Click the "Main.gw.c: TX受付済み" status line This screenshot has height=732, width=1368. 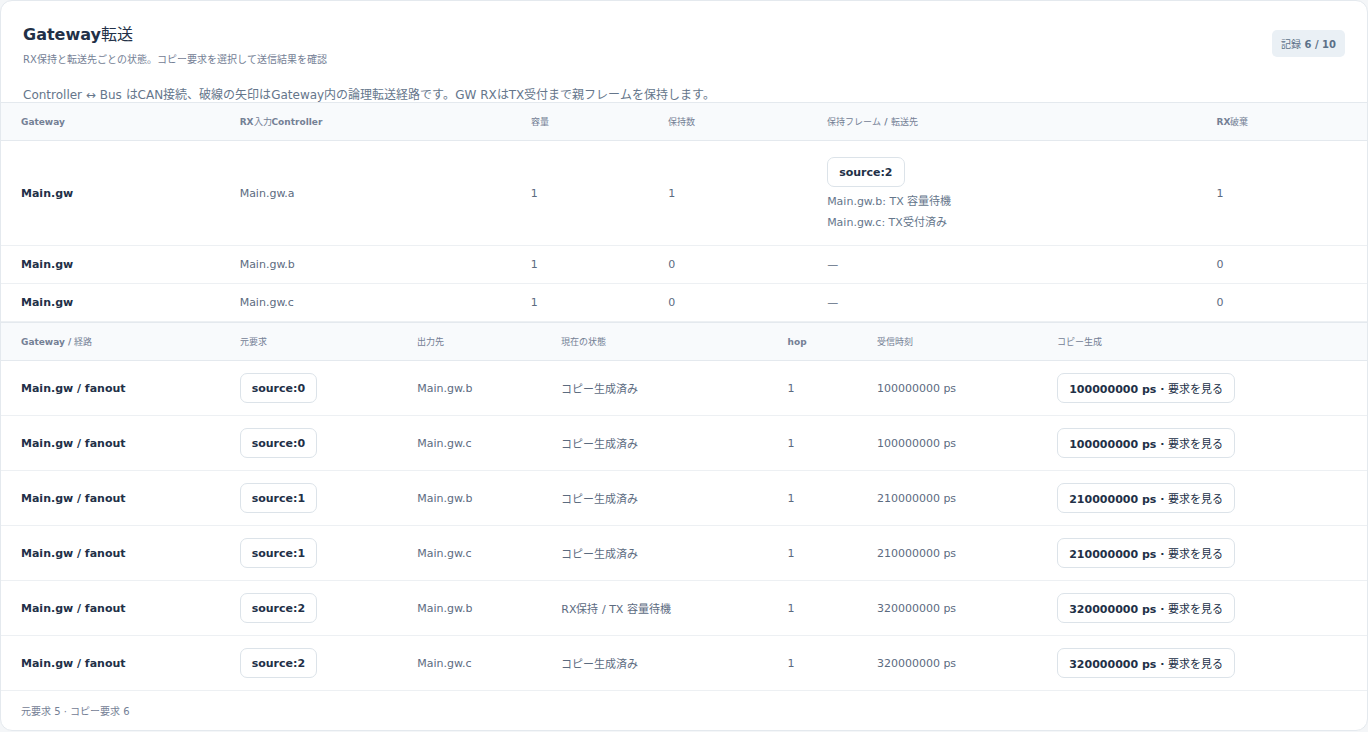tap(887, 222)
